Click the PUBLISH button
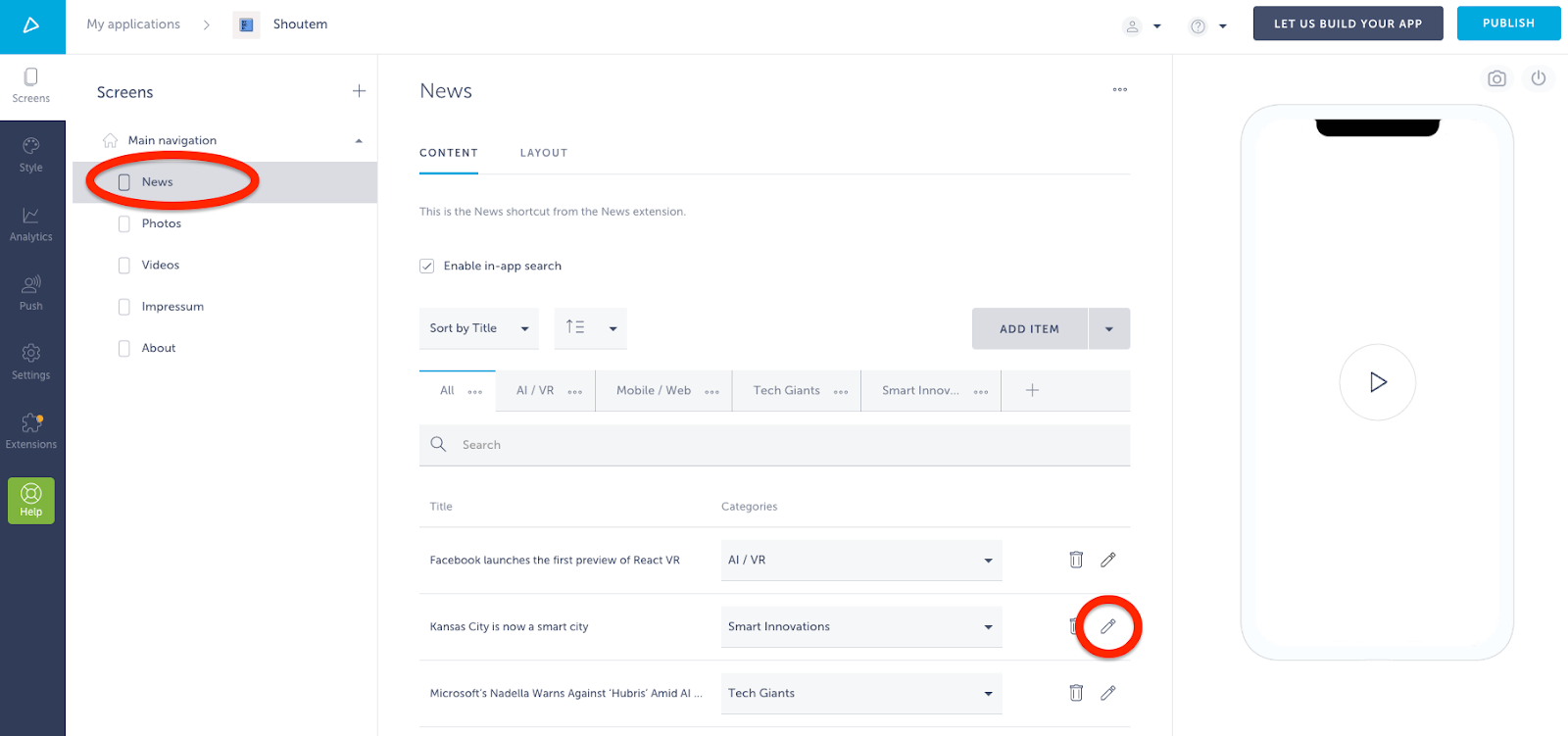The width and height of the screenshot is (1568, 736). click(1508, 24)
